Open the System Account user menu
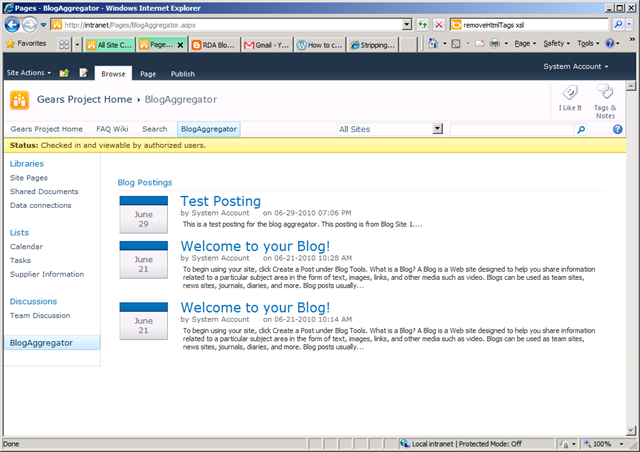 [x=576, y=66]
